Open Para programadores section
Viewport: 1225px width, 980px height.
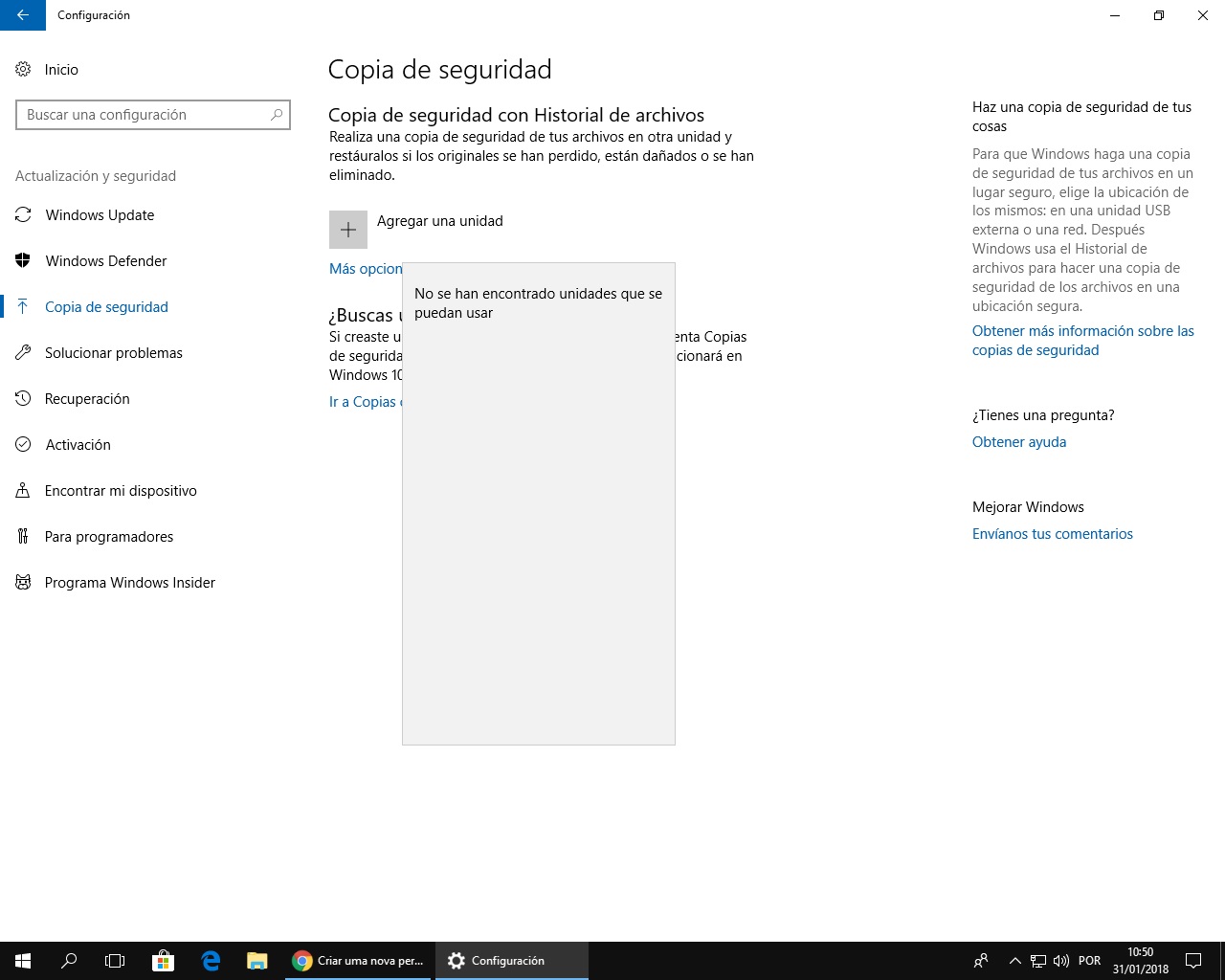click(109, 537)
